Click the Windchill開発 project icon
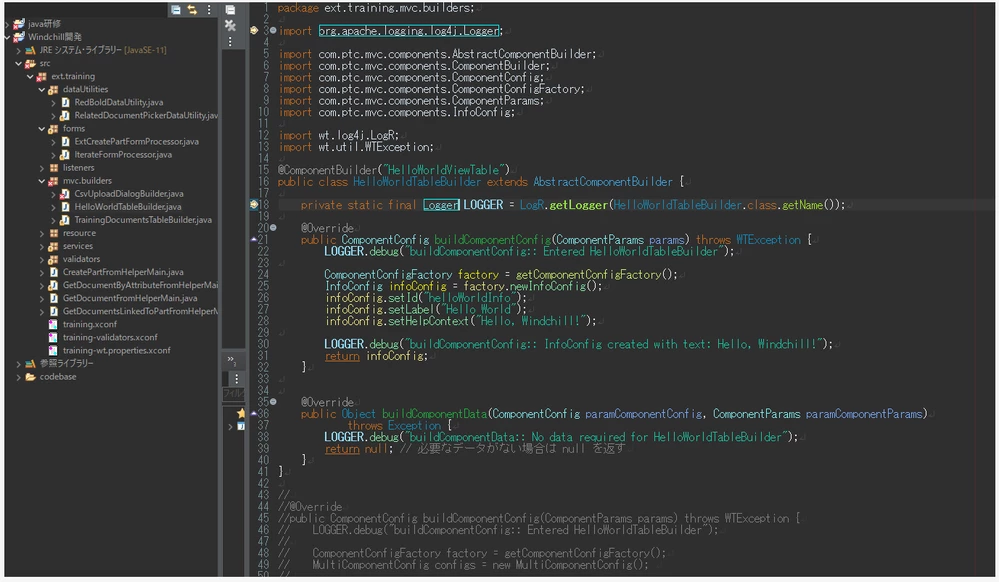The width and height of the screenshot is (999, 582). click(x=19, y=36)
